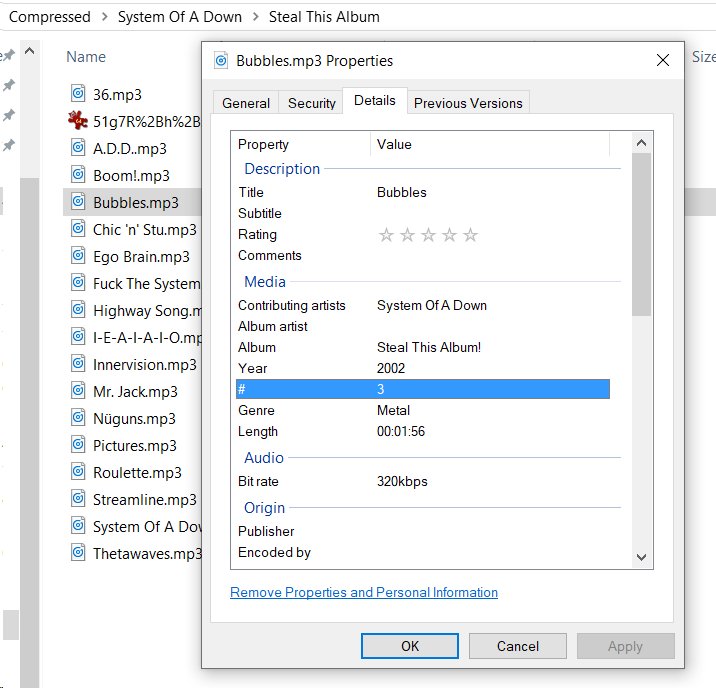This screenshot has width=716, height=688.
Task: Click the Mr. Jack.mp3 file icon
Action: coord(78,390)
